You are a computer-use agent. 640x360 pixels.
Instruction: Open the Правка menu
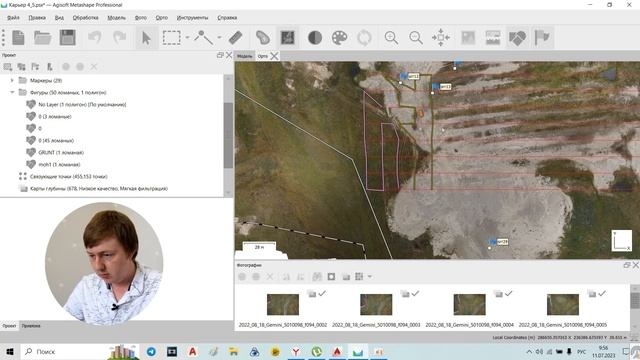[x=37, y=18]
